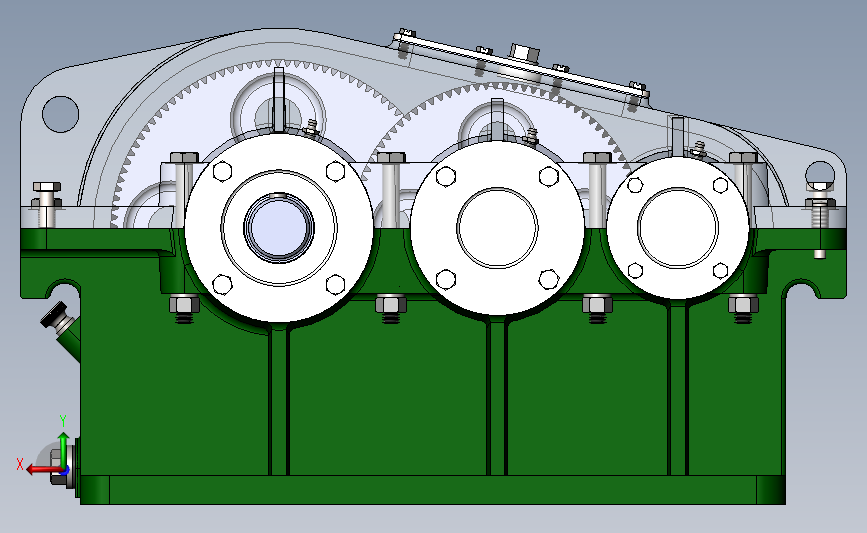Pick the round lifting hole at cover's upper-left
Viewport: 867px width, 533px height.
tap(60, 114)
